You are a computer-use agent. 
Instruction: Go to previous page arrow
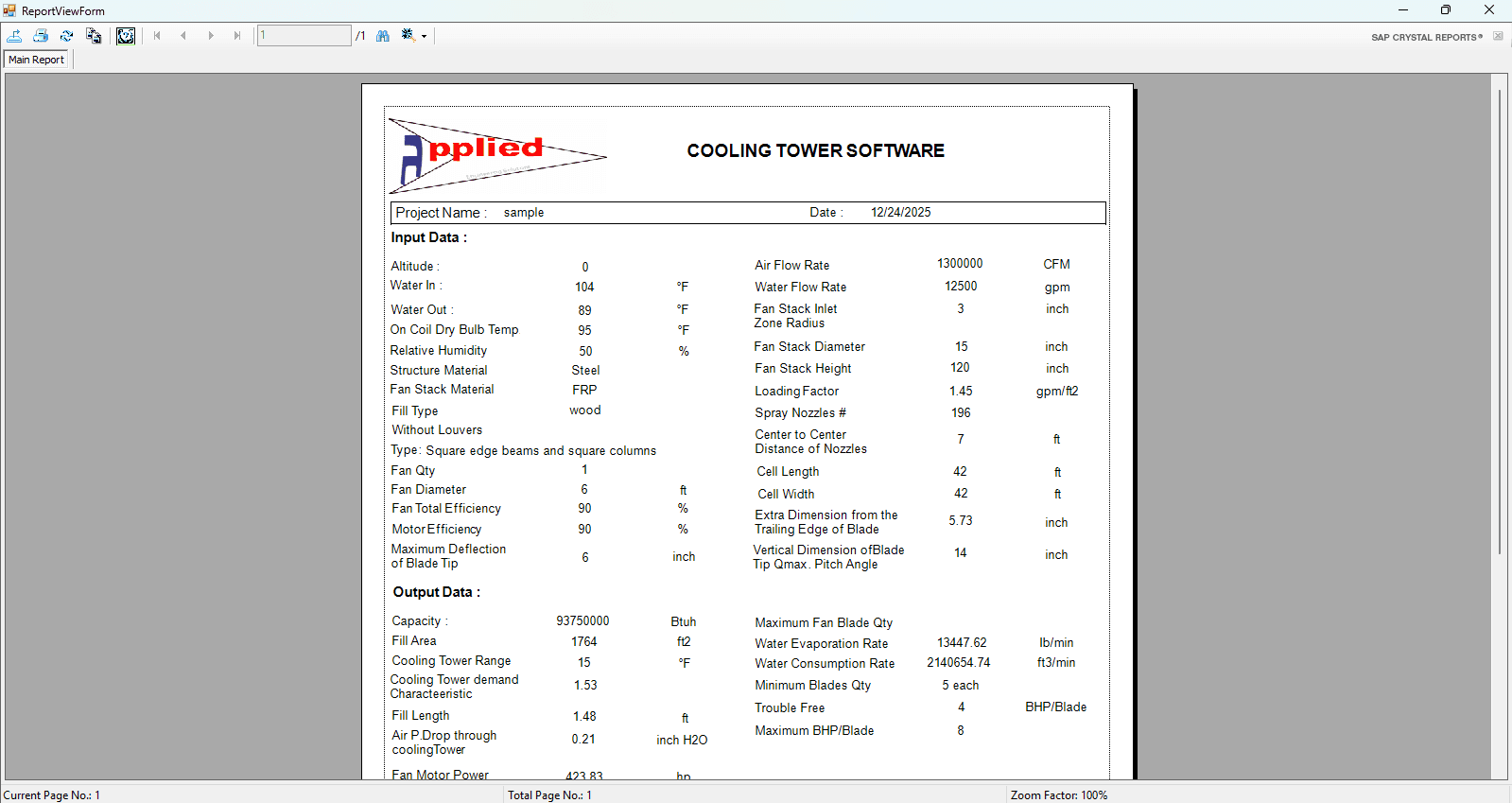183,36
